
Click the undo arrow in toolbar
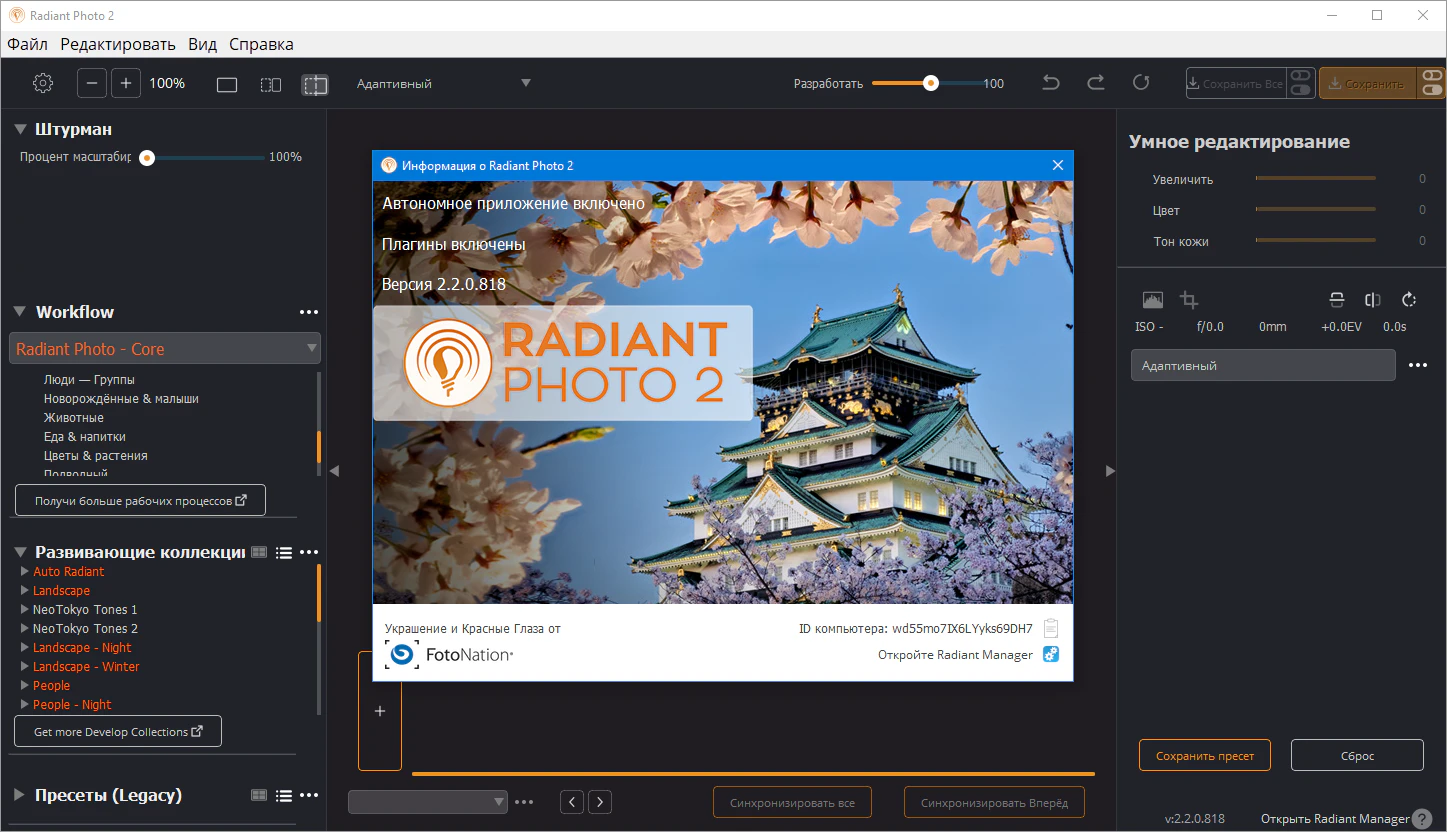tap(1050, 83)
